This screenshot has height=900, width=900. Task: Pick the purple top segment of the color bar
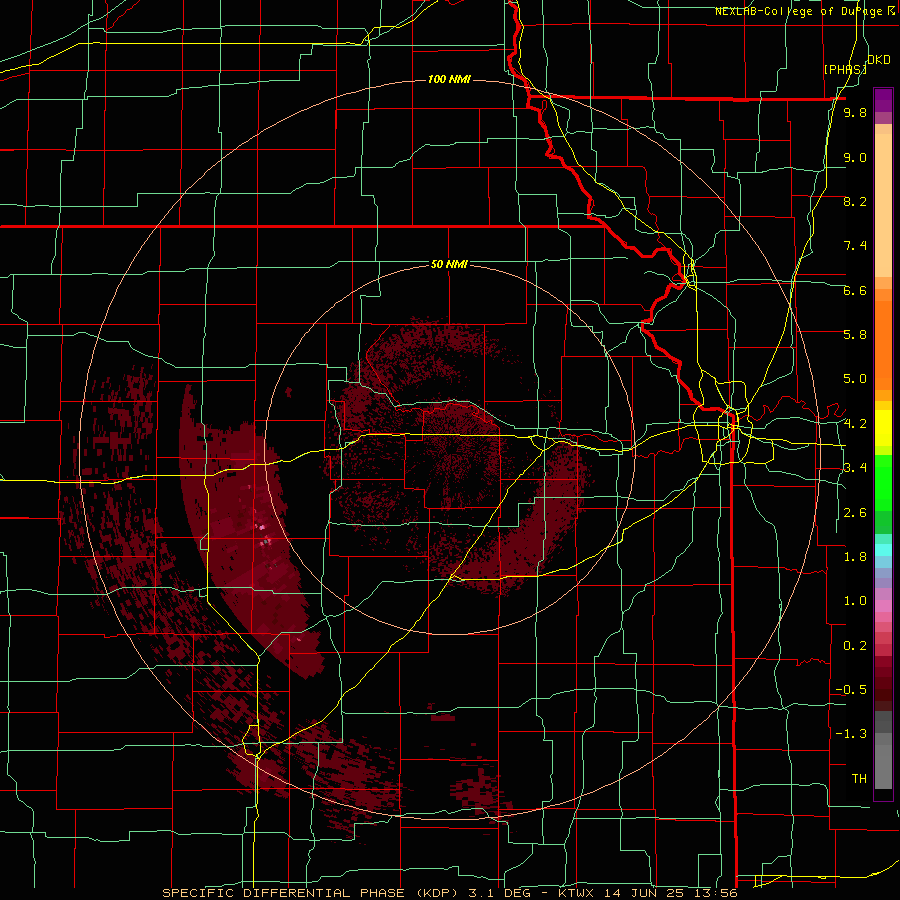coord(883,100)
